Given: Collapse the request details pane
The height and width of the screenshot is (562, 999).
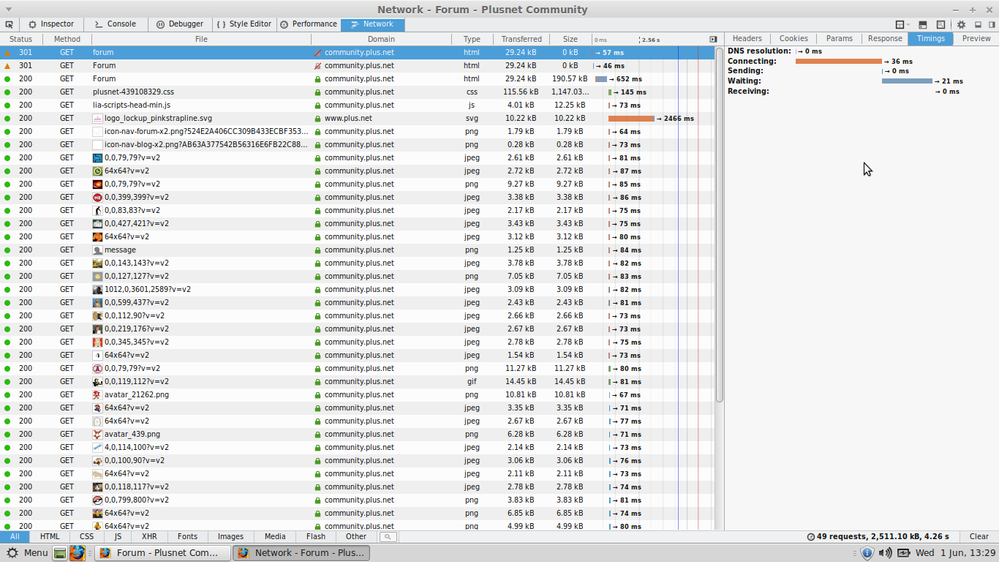Looking at the screenshot, I should [713, 39].
